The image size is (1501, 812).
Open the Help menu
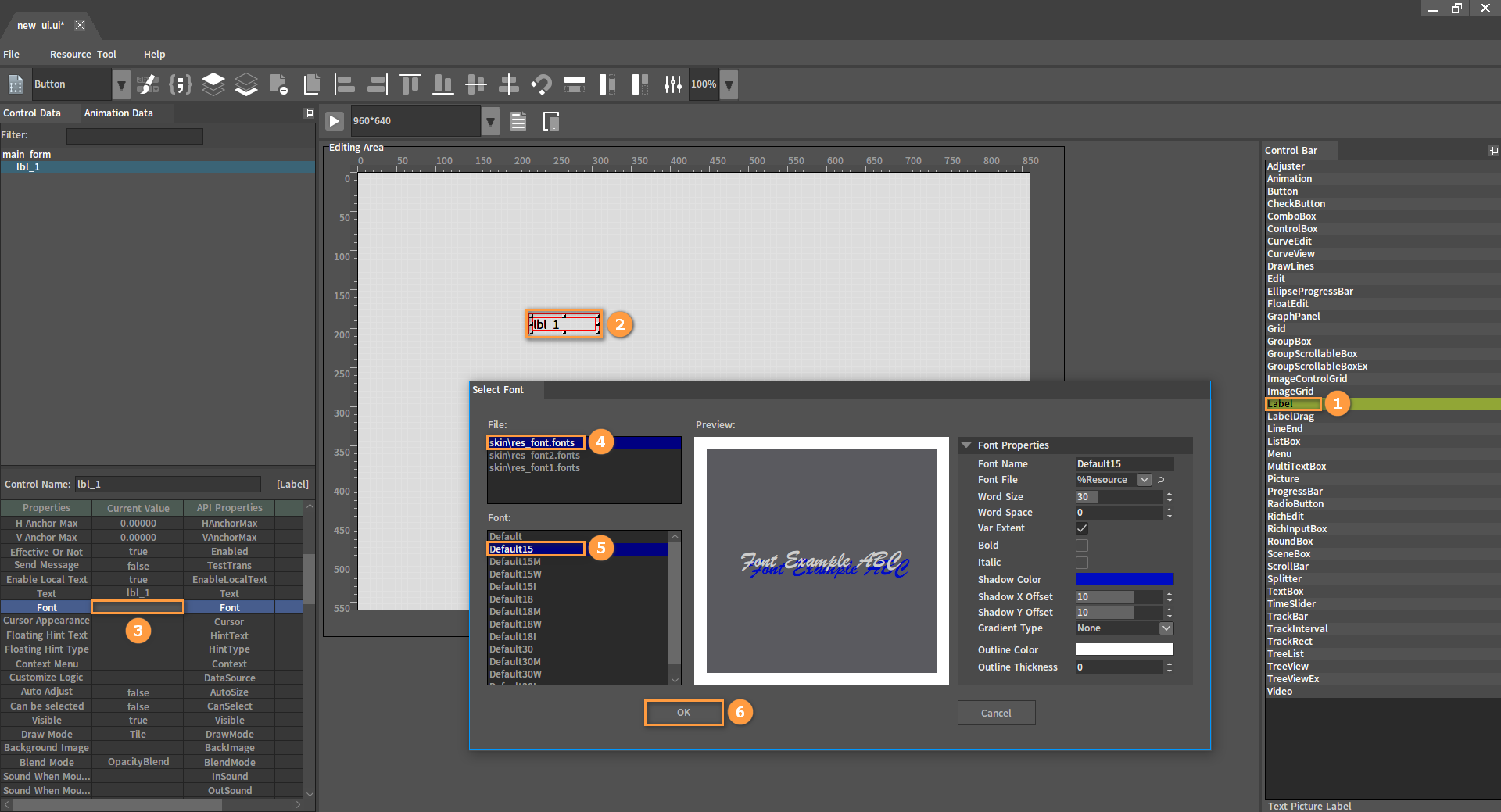[x=154, y=55]
